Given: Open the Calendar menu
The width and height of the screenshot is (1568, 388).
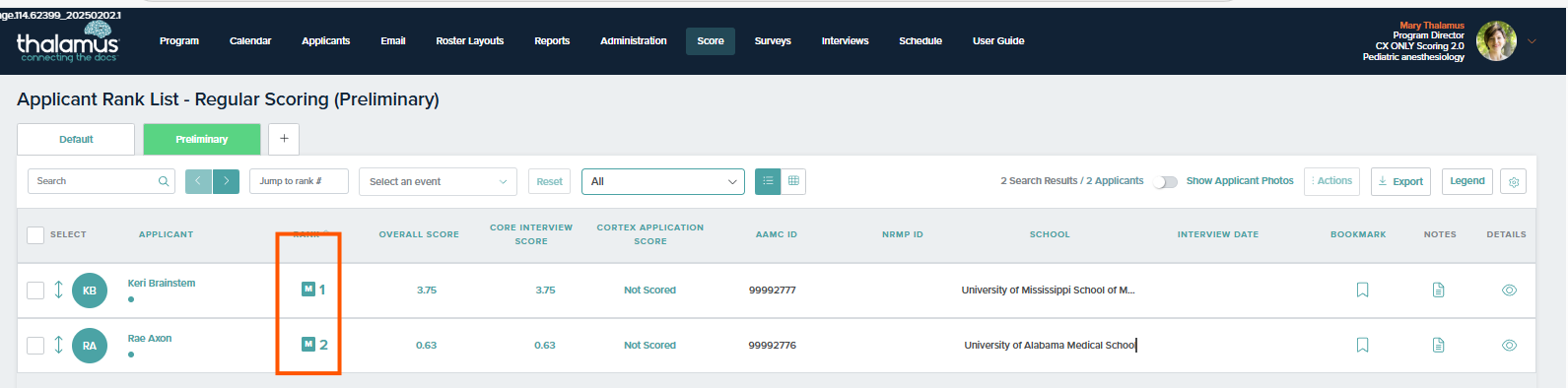Looking at the screenshot, I should click(x=250, y=41).
